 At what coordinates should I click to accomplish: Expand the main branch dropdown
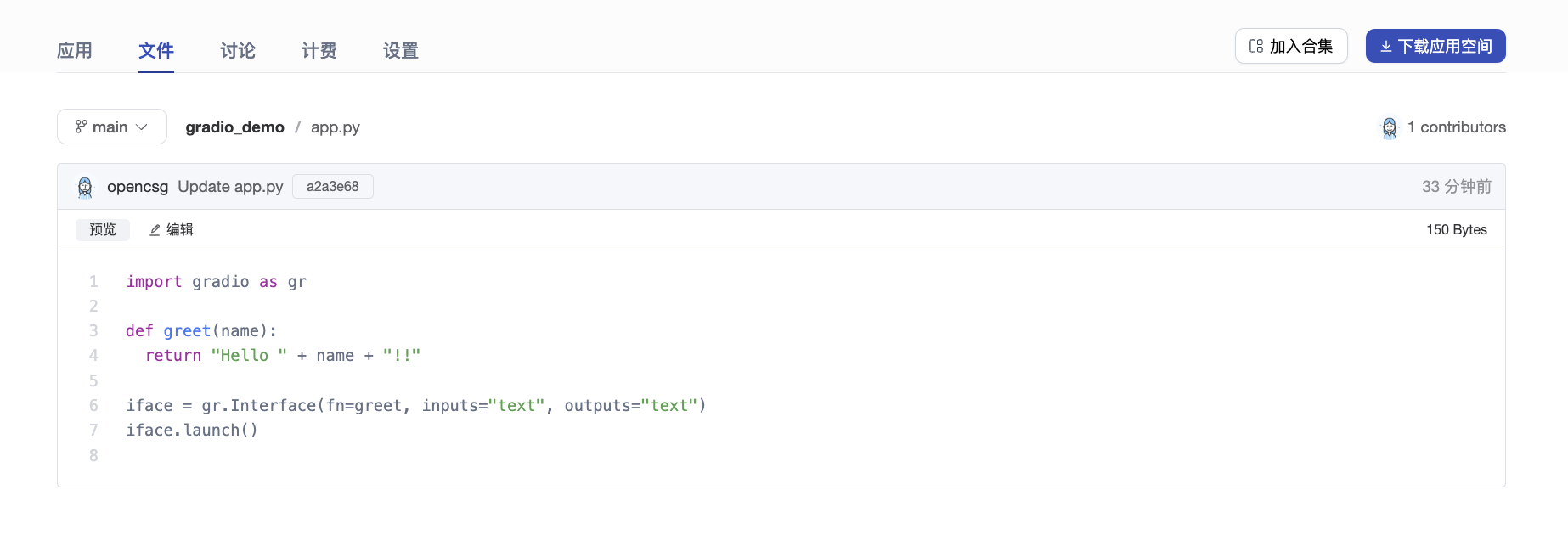(x=111, y=127)
